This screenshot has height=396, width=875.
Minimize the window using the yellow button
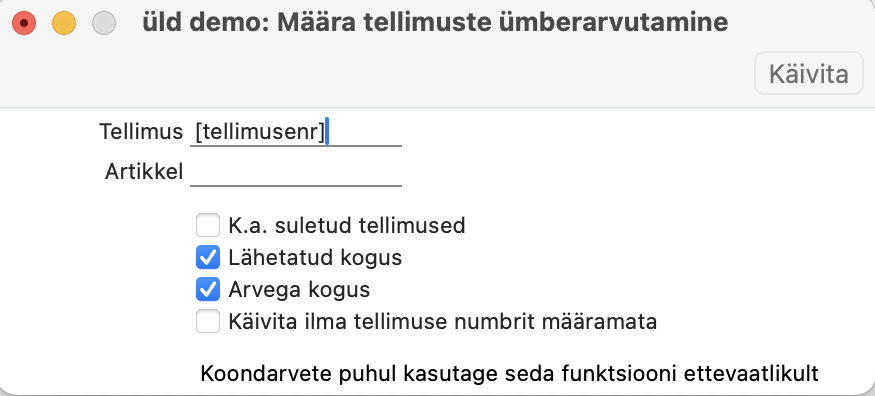[x=64, y=23]
